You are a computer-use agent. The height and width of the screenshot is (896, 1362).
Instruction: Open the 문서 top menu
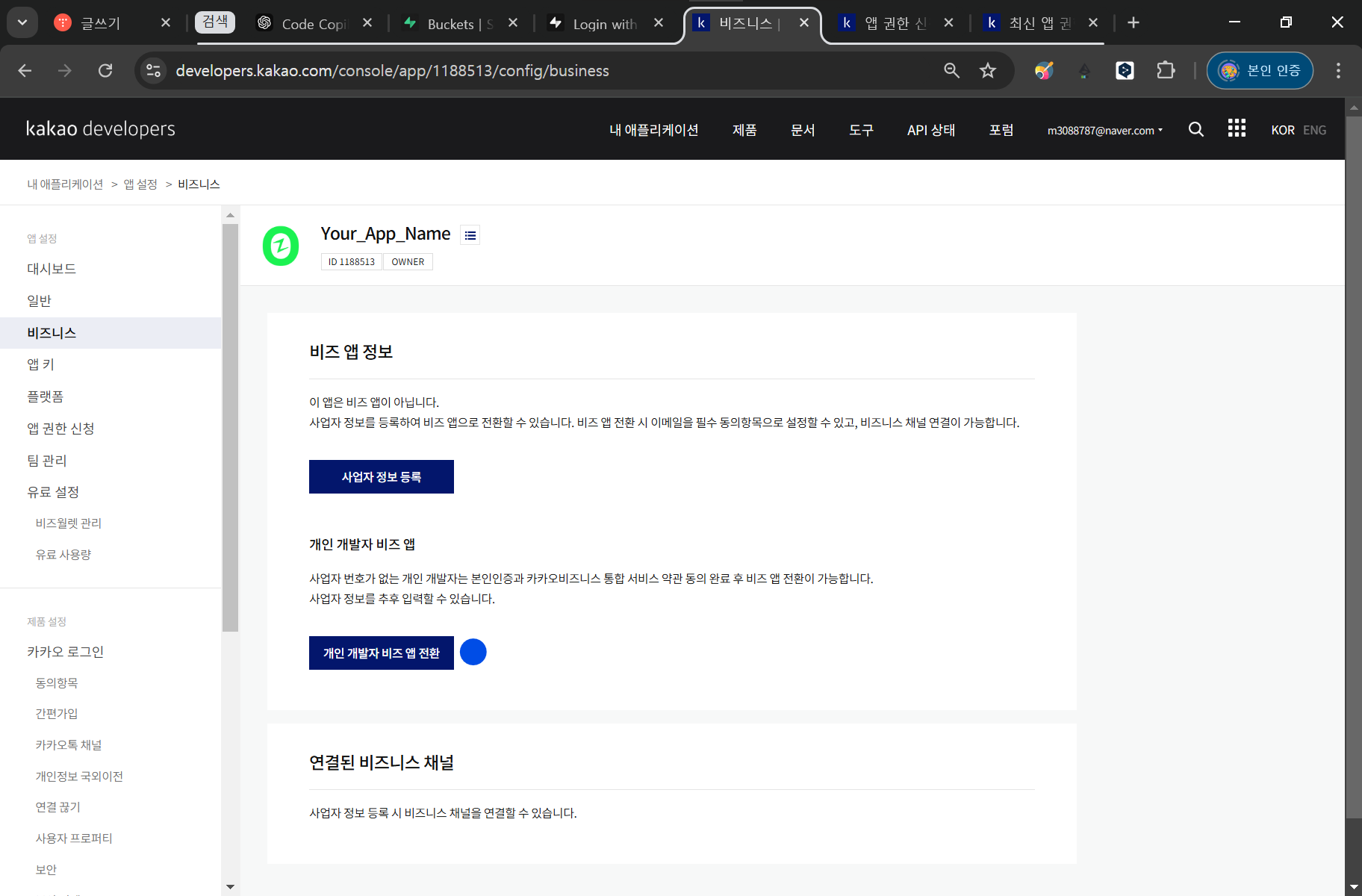[803, 130]
